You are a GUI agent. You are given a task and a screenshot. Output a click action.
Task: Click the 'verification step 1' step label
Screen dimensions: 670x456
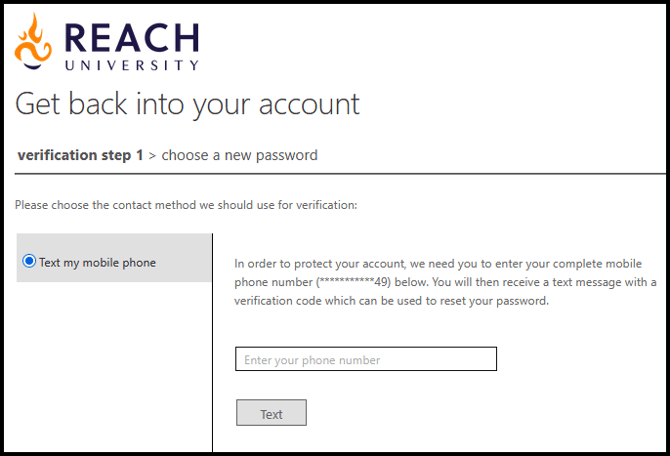coord(80,155)
